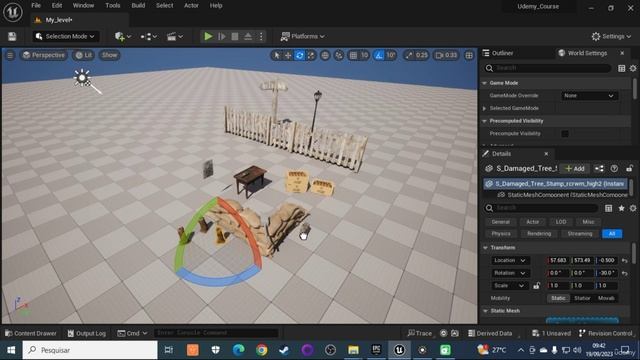Toggle Details favorites star filter
The height and width of the screenshot is (360, 640).
(x=621, y=208)
